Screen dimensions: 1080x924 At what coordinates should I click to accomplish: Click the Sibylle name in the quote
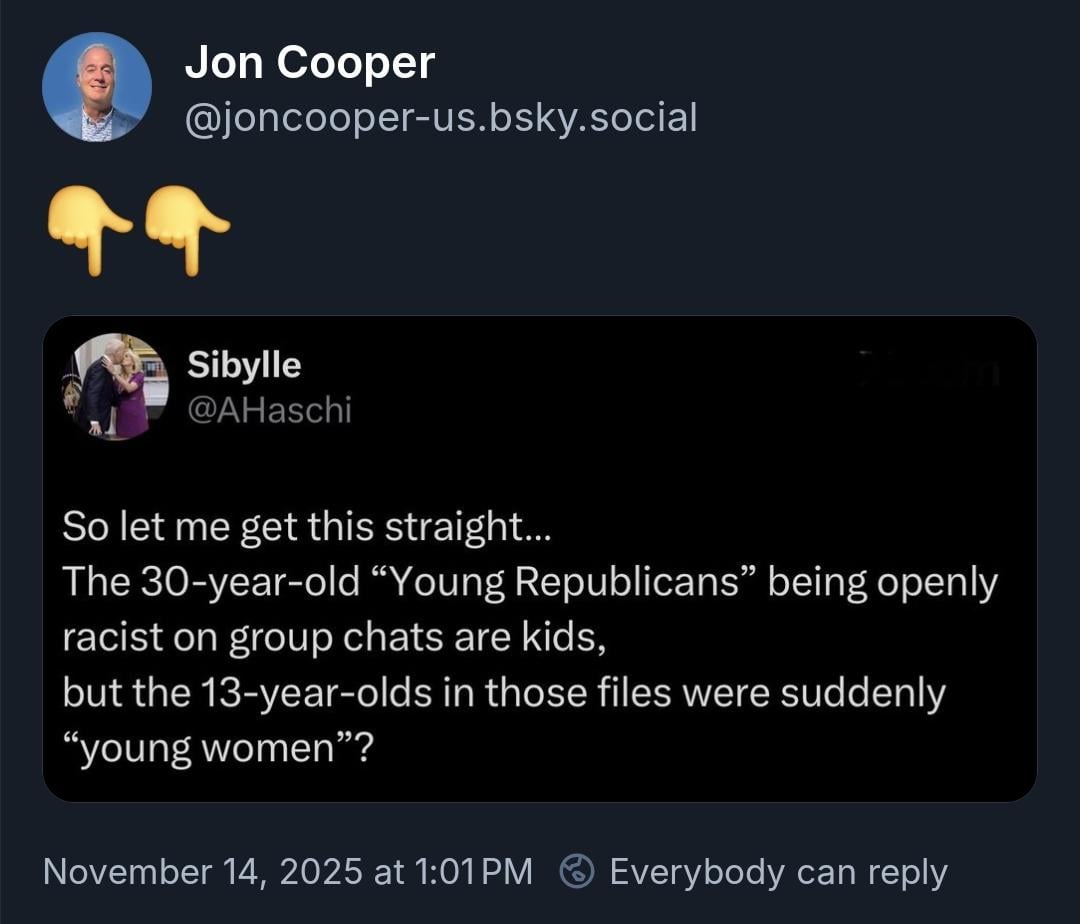[x=244, y=365]
